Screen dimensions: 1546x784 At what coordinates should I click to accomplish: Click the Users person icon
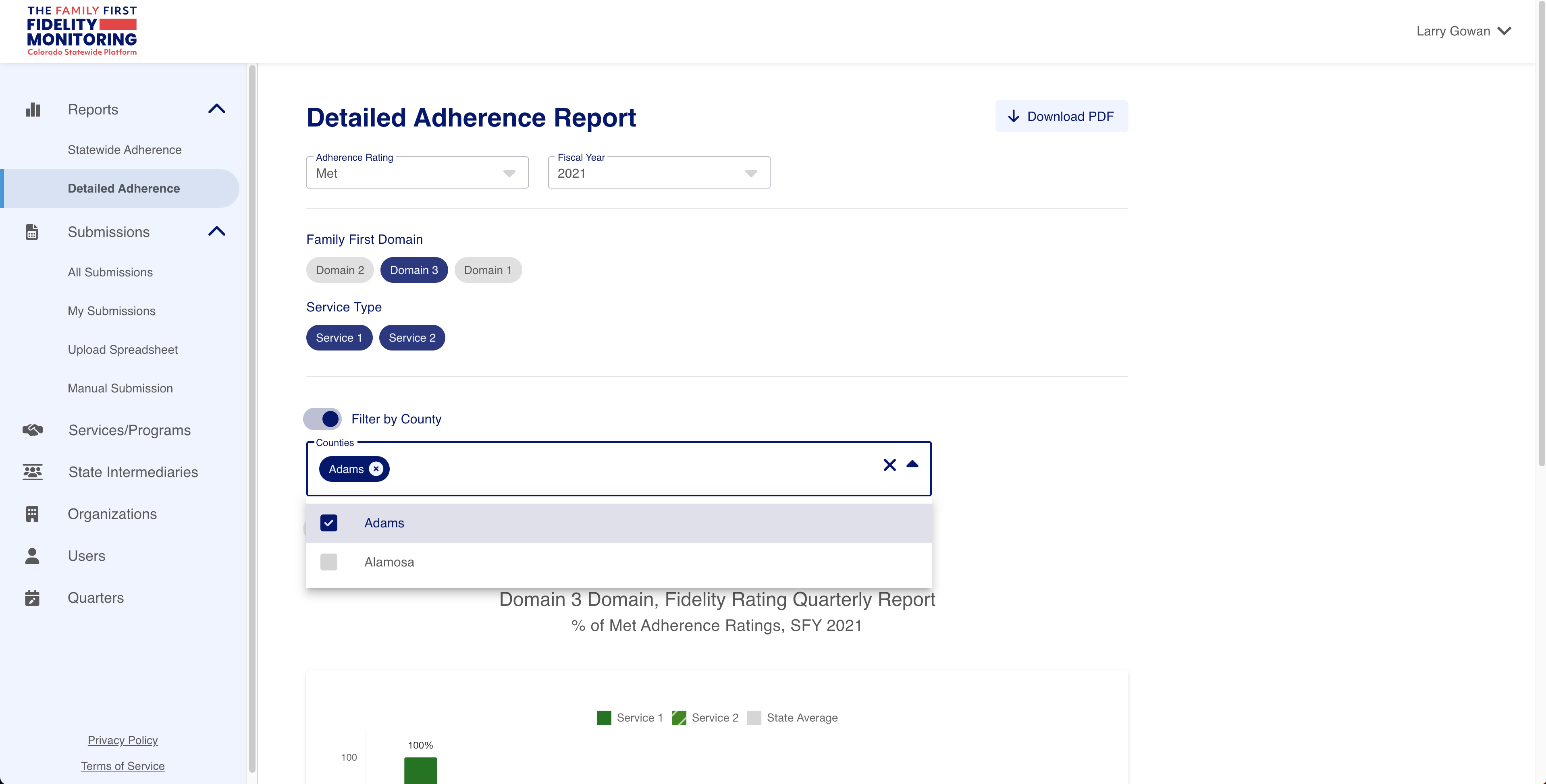(x=32, y=556)
